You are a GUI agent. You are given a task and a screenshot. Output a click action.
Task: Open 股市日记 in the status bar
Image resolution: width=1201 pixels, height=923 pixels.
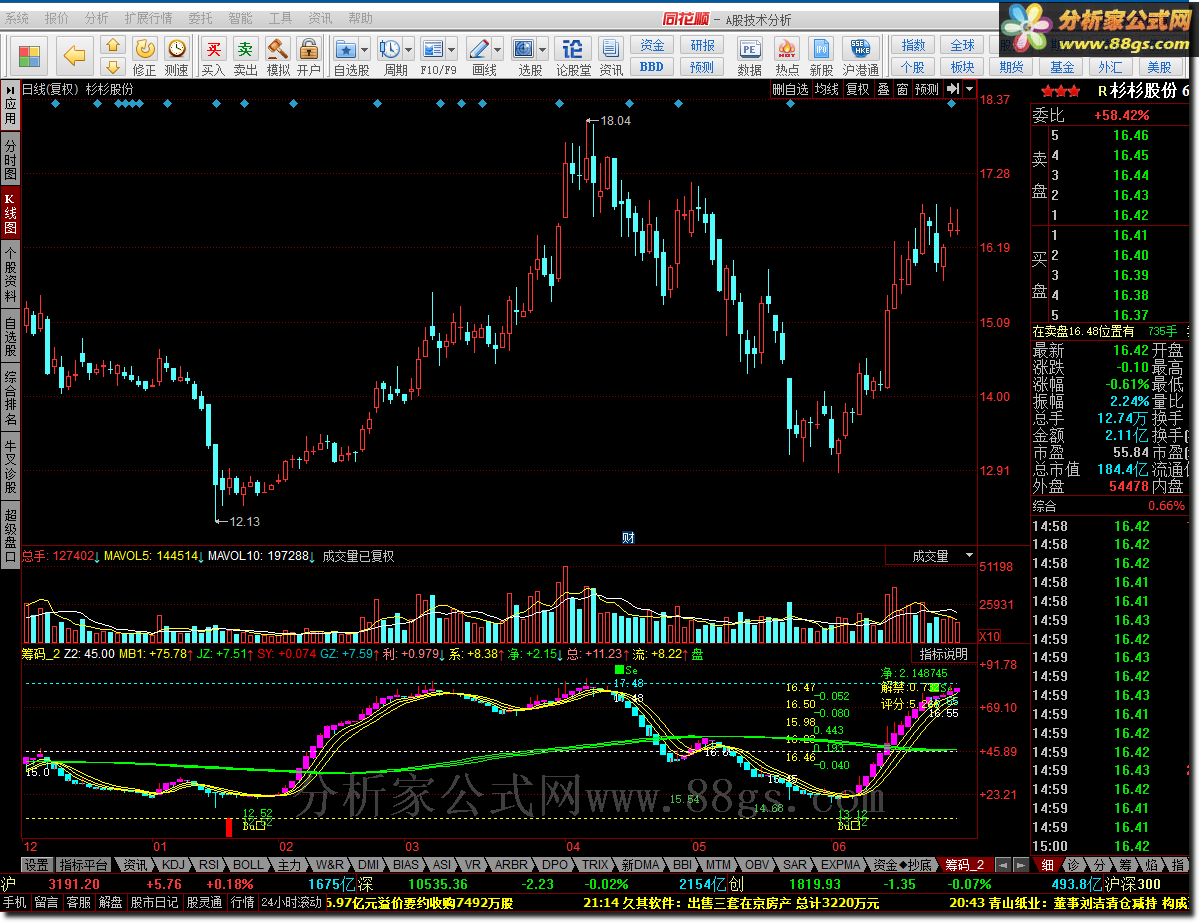pyautogui.click(x=153, y=901)
